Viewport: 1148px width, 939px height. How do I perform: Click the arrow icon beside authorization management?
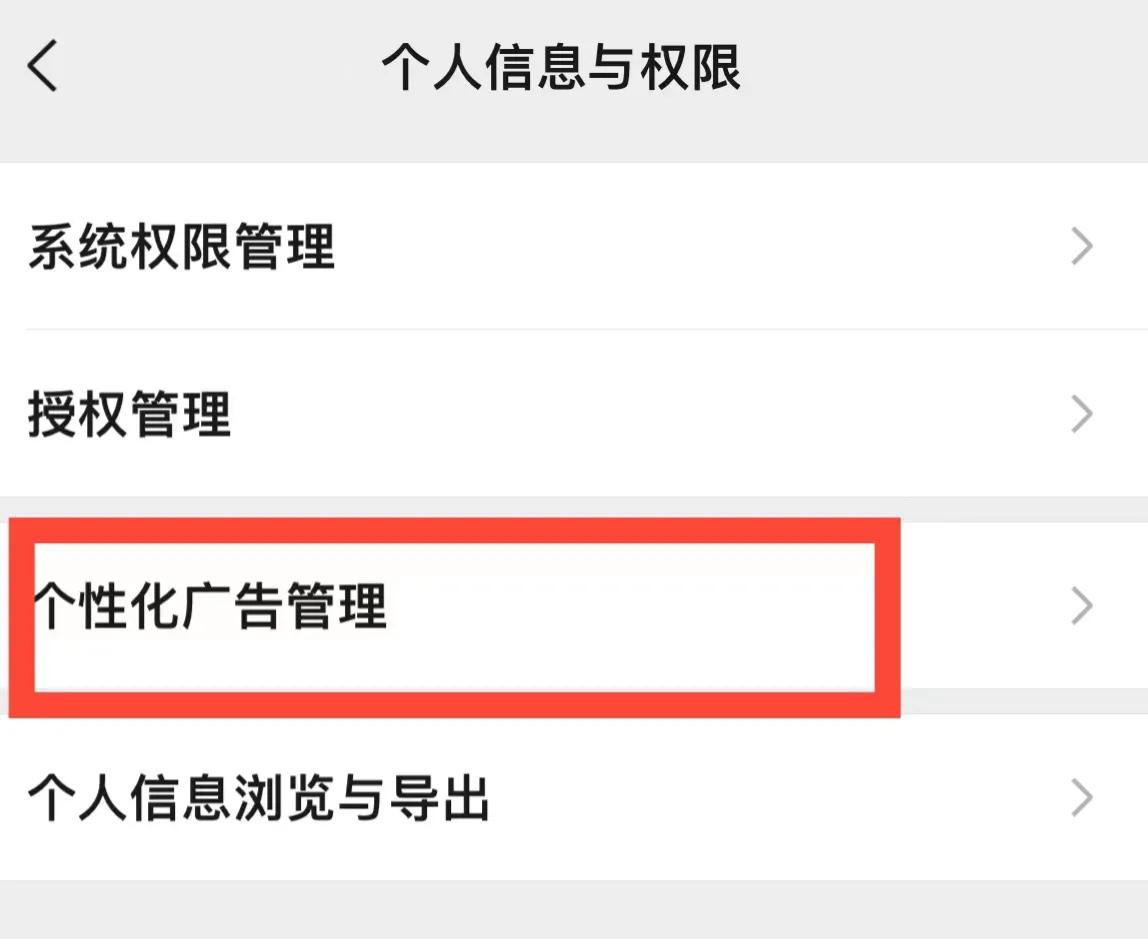(1082, 415)
